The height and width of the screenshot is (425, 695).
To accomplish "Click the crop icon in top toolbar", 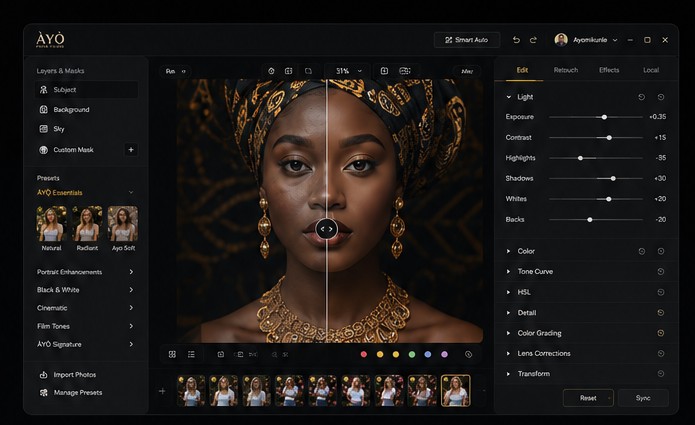I will (x=308, y=71).
